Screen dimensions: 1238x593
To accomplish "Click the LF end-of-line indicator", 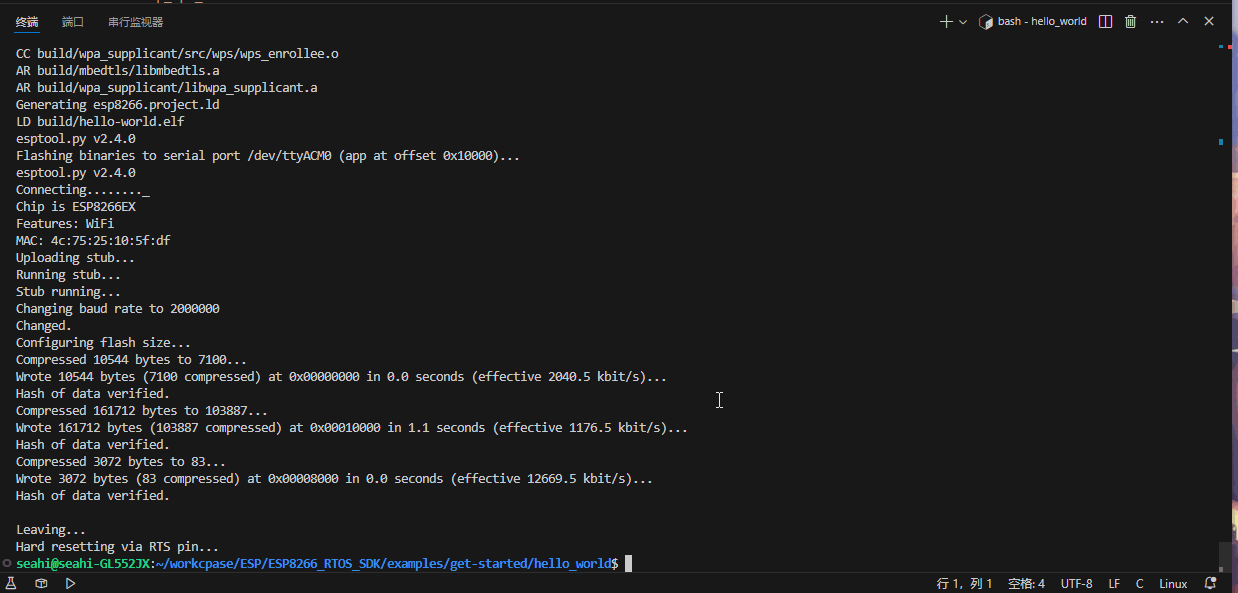I will 1114,583.
